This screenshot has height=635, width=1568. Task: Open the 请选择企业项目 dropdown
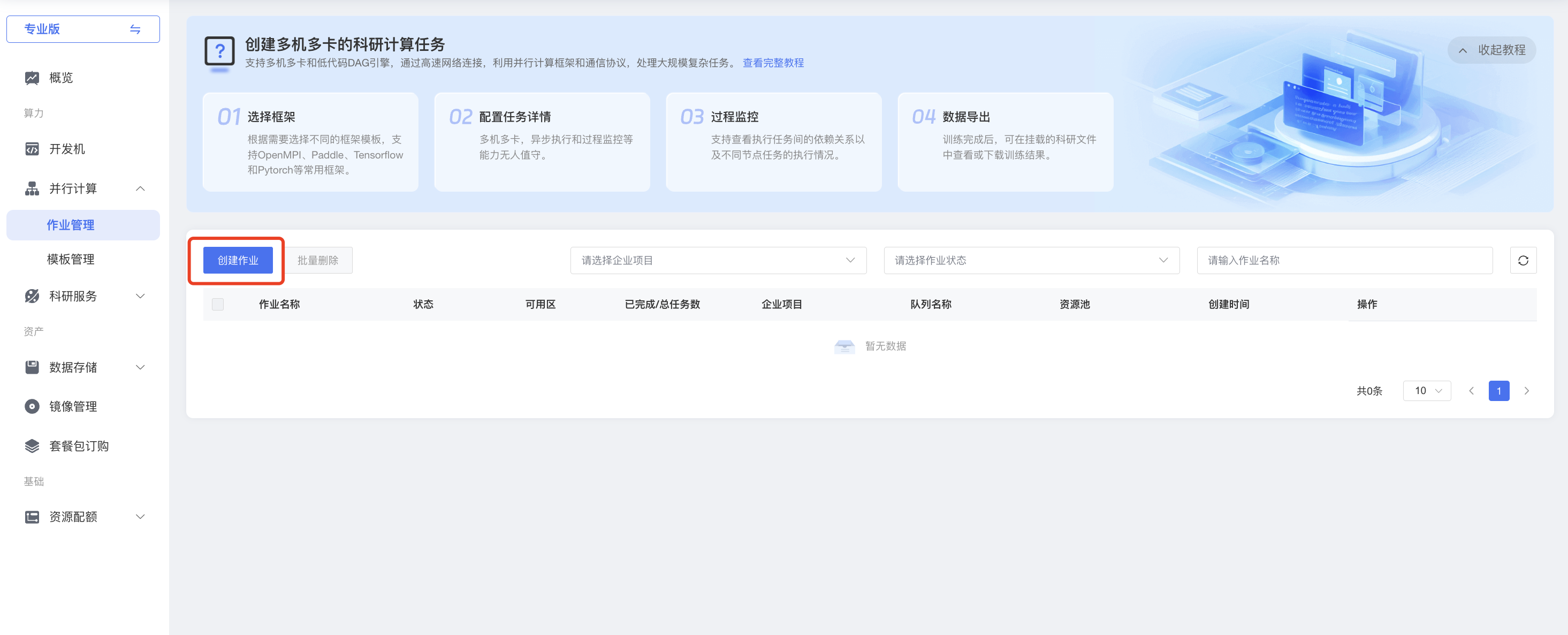(718, 261)
